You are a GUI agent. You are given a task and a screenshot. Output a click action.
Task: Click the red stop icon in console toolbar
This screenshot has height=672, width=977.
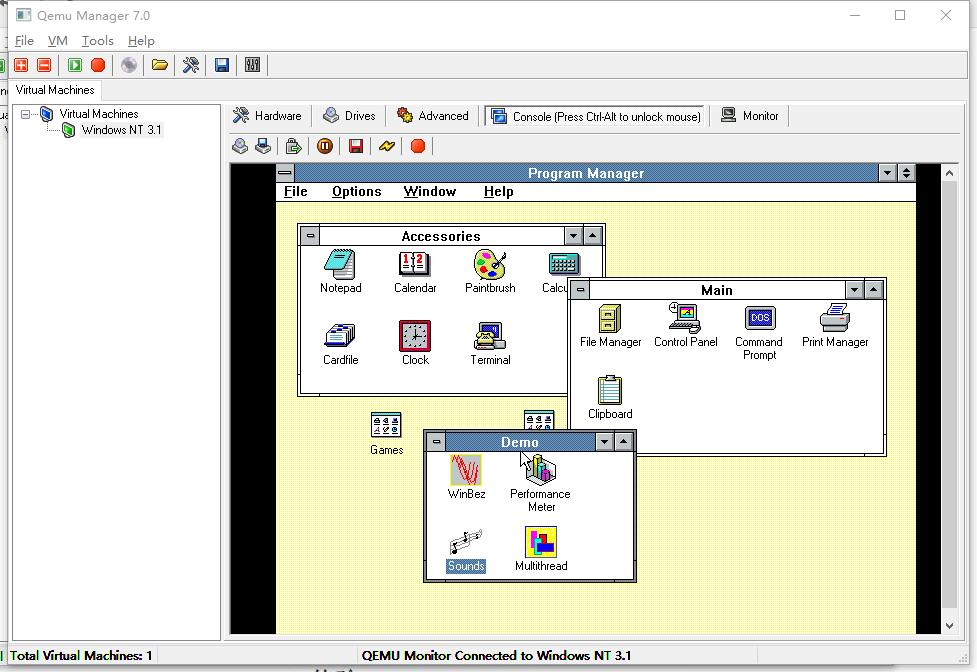[418, 146]
